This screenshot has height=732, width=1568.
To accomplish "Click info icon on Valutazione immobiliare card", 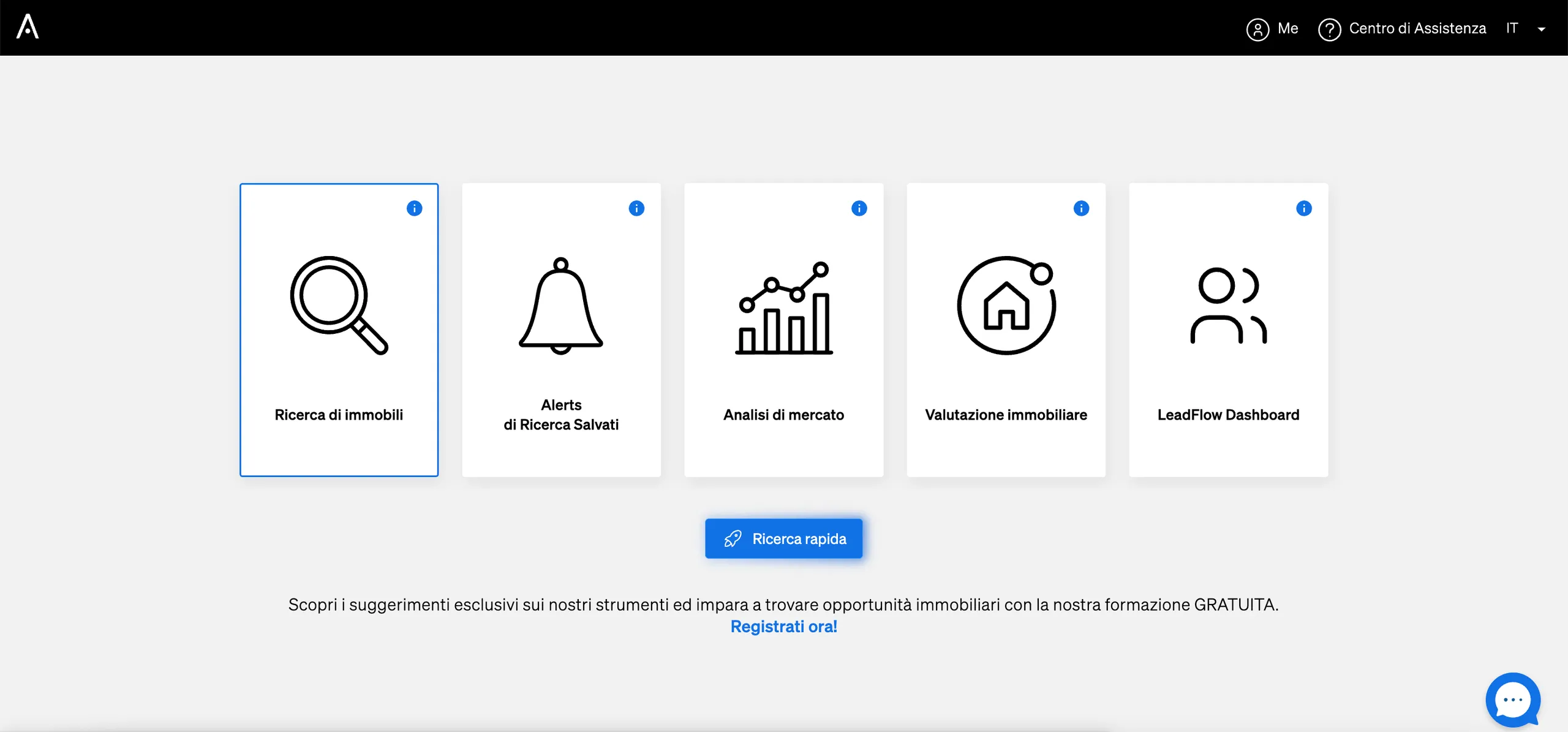I will [1081, 208].
